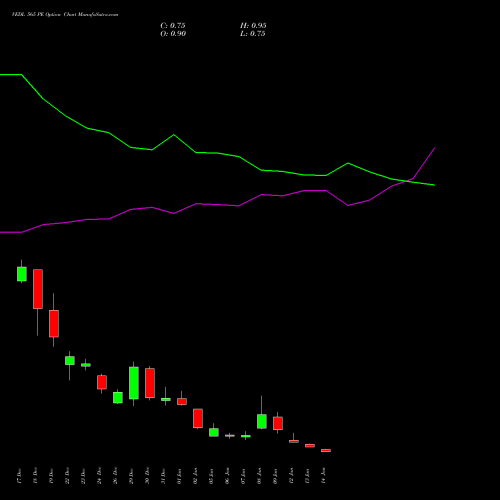Select the 09 Jan date label

(275, 476)
